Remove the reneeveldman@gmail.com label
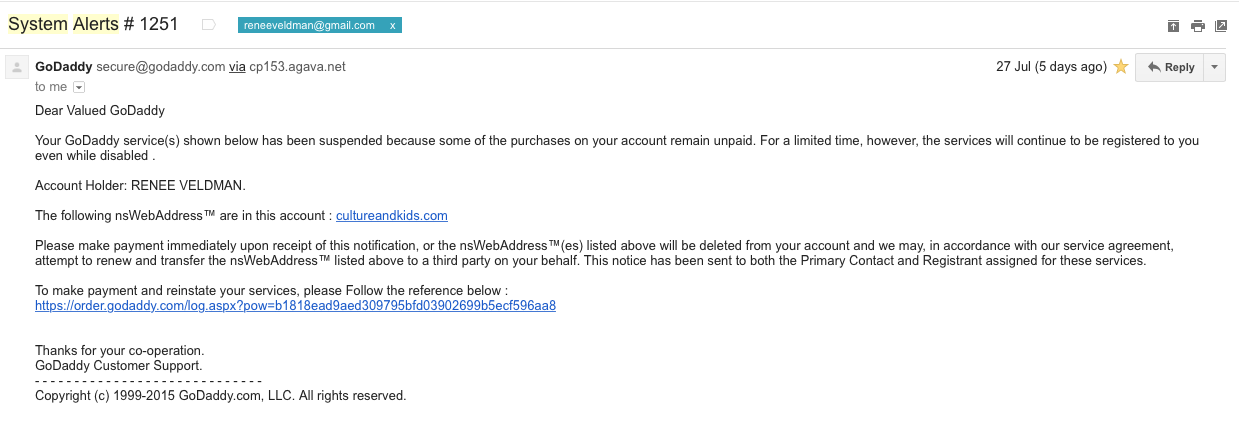Image resolution: width=1239 pixels, height=425 pixels. [392, 25]
